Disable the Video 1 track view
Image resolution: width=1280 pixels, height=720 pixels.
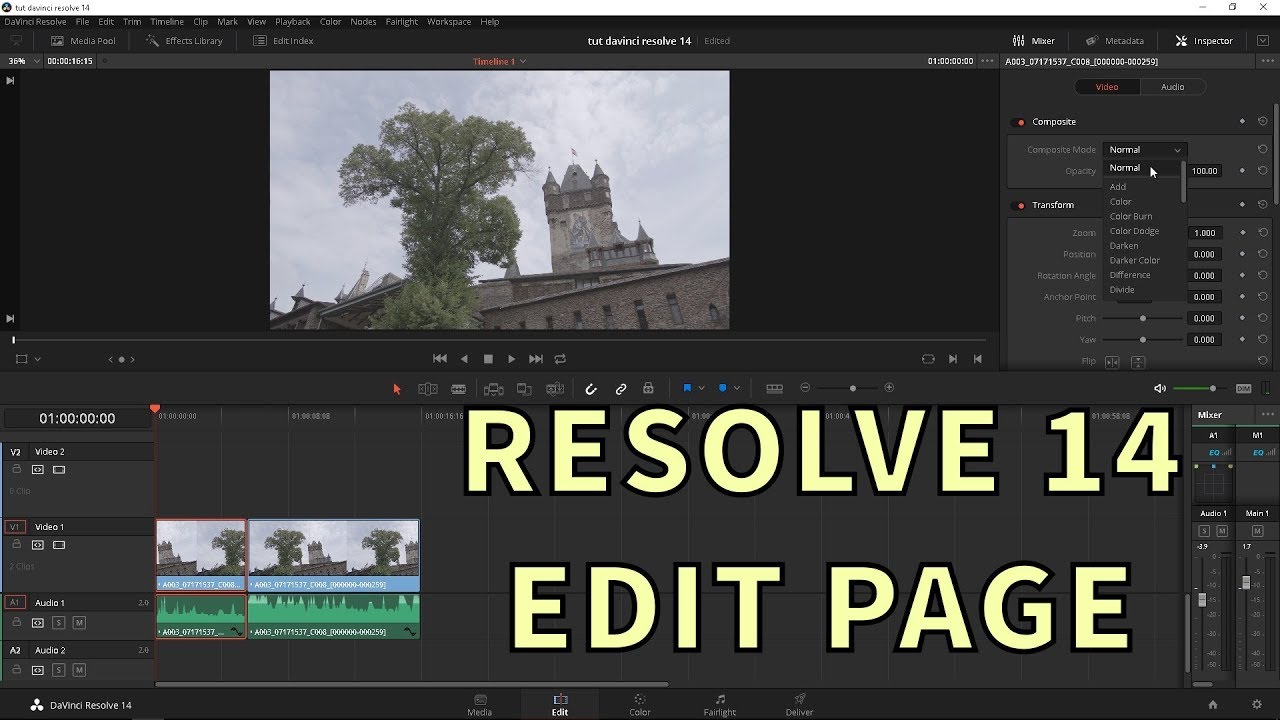[59, 545]
